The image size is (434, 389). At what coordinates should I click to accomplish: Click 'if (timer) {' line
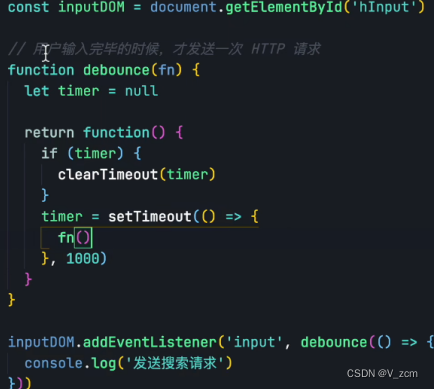[91, 154]
